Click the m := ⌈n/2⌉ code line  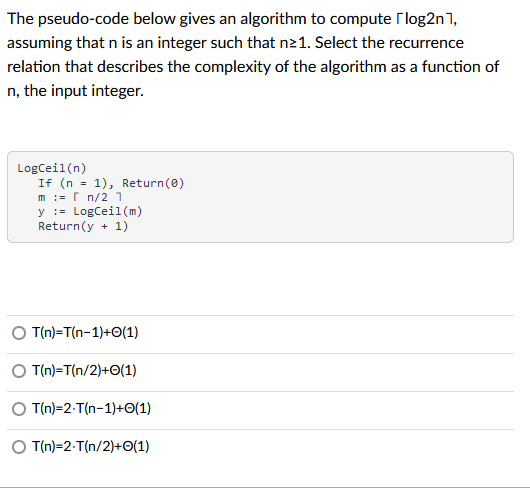tap(80, 197)
